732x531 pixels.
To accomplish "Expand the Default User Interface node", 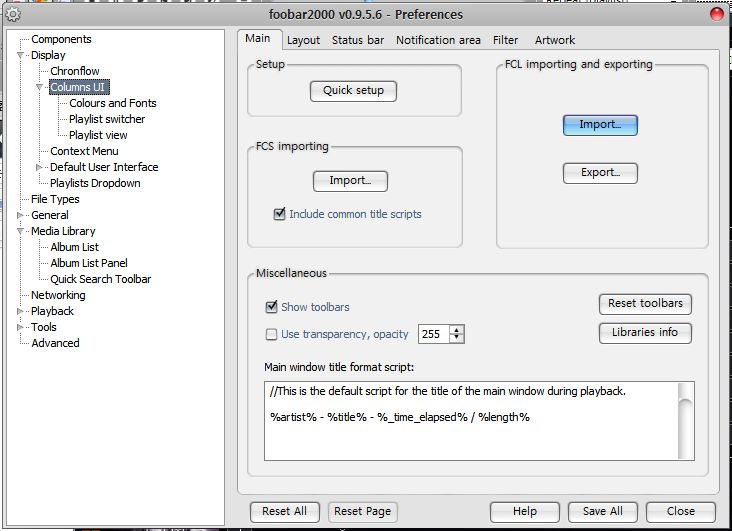I will 39,167.
